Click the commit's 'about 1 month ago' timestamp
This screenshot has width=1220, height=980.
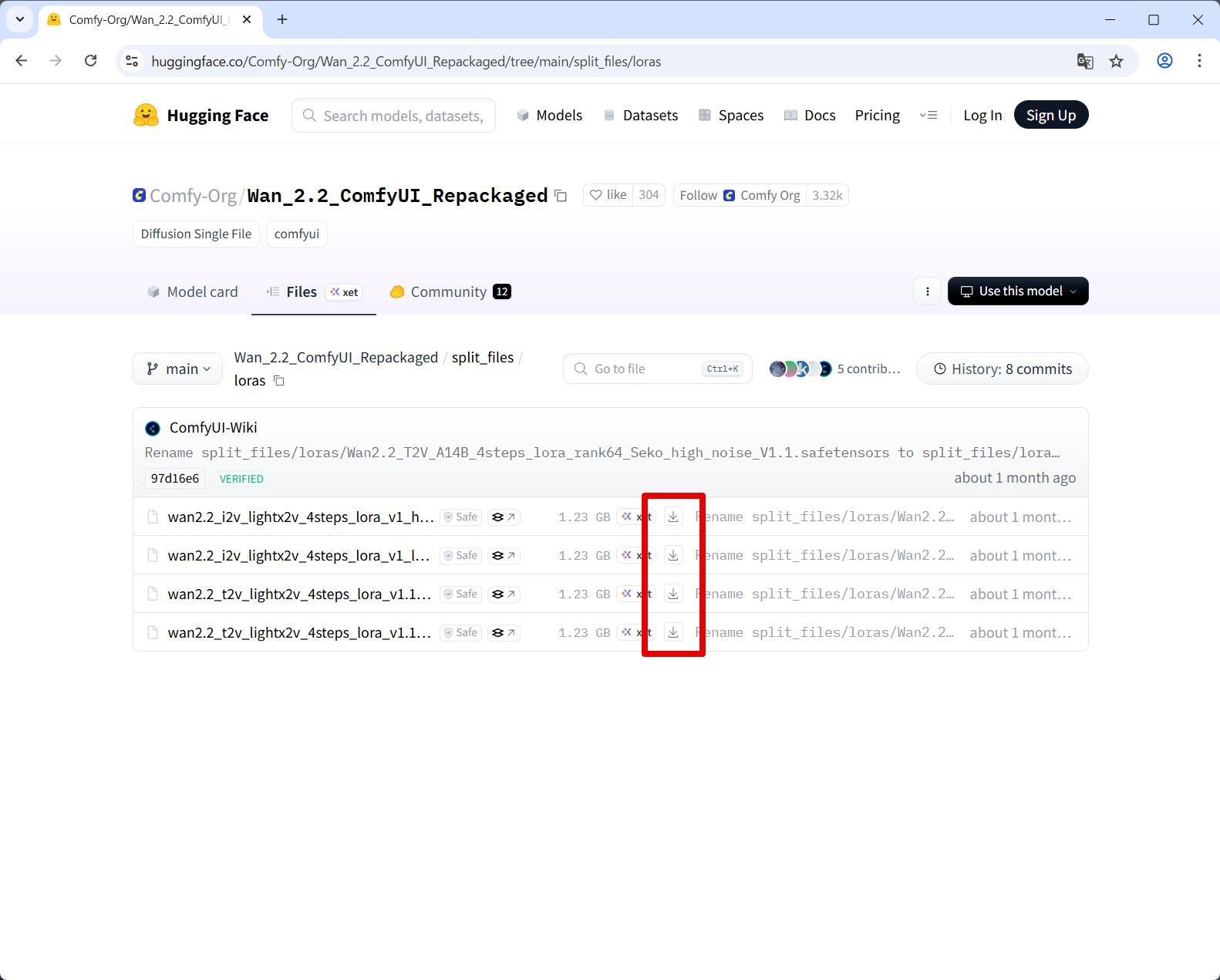pyautogui.click(x=1015, y=477)
